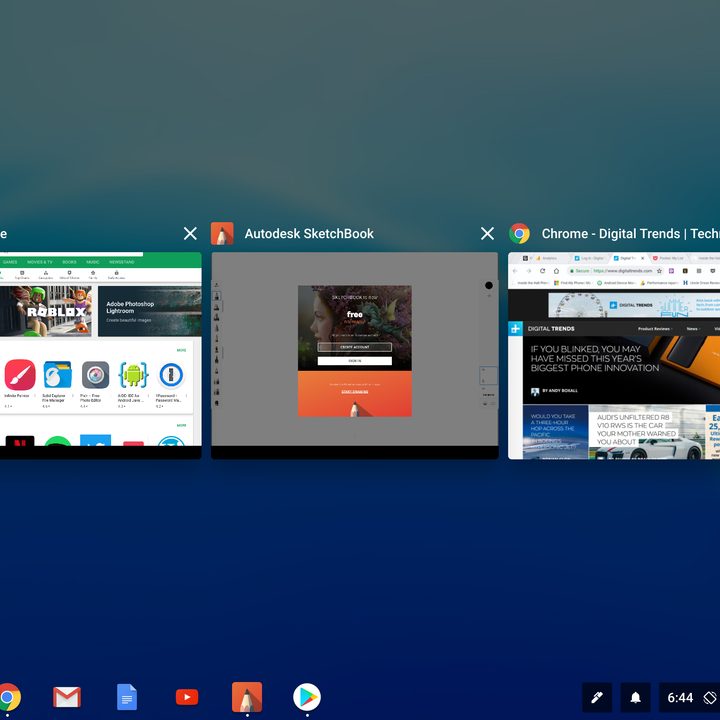Open Chrome from the shelf
The image size is (720, 720).
point(10,697)
